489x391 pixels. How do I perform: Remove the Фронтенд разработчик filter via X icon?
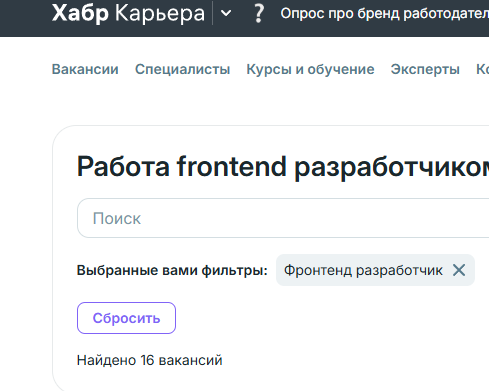pyautogui.click(x=459, y=270)
